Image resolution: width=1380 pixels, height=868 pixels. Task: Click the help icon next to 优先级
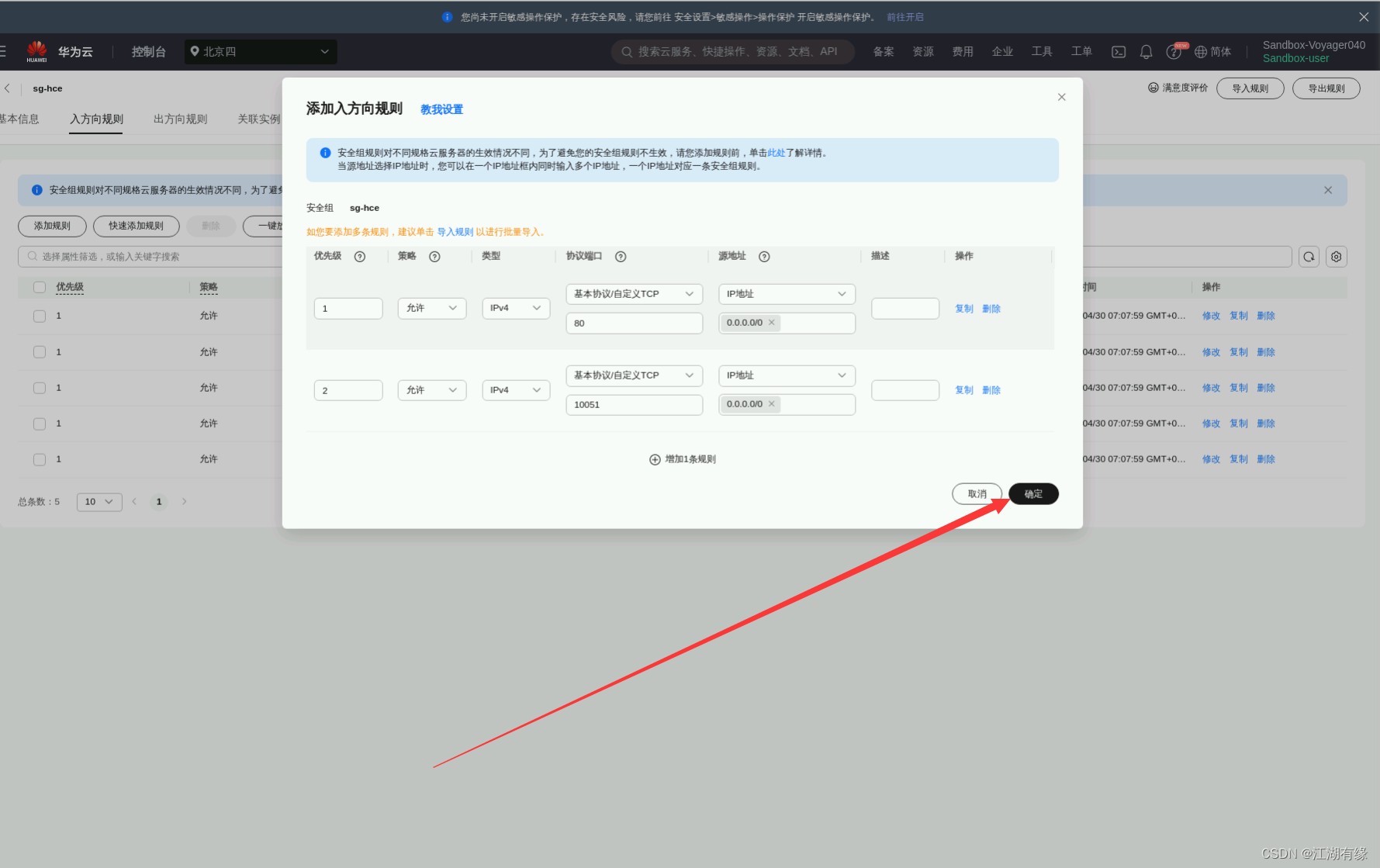click(x=360, y=257)
